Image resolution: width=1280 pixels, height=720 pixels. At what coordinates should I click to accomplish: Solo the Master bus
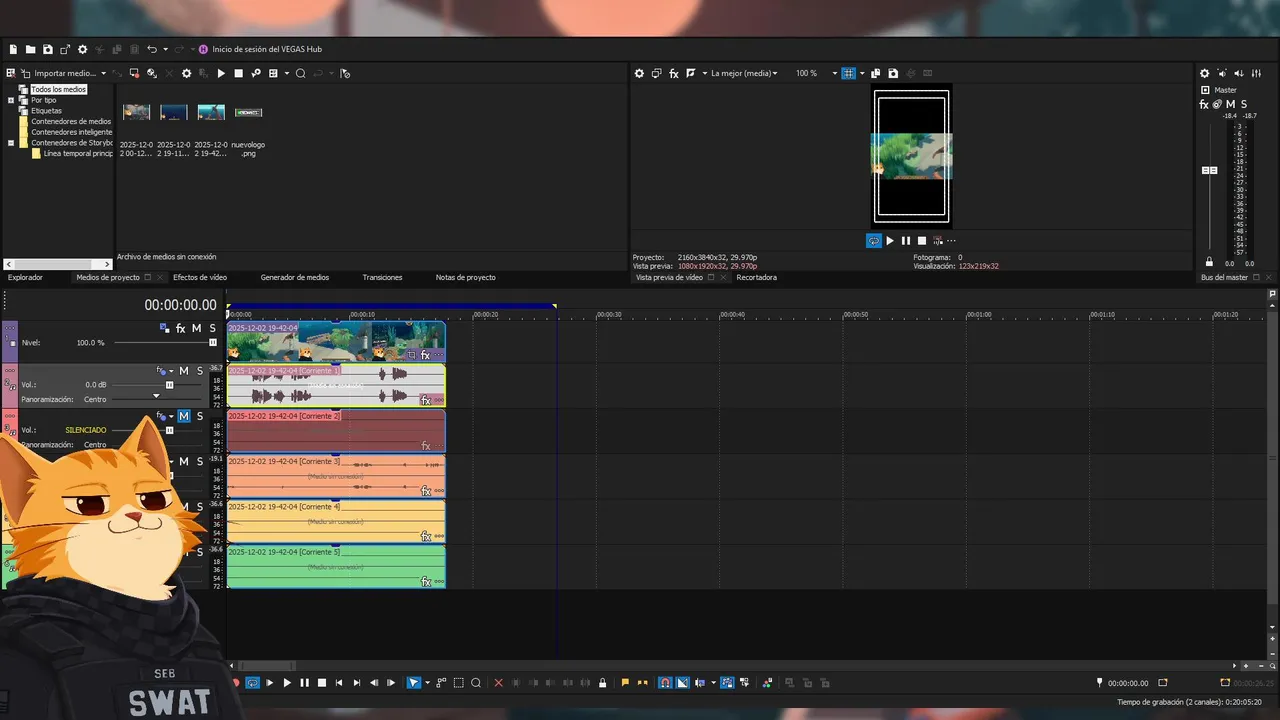pyautogui.click(x=1244, y=104)
